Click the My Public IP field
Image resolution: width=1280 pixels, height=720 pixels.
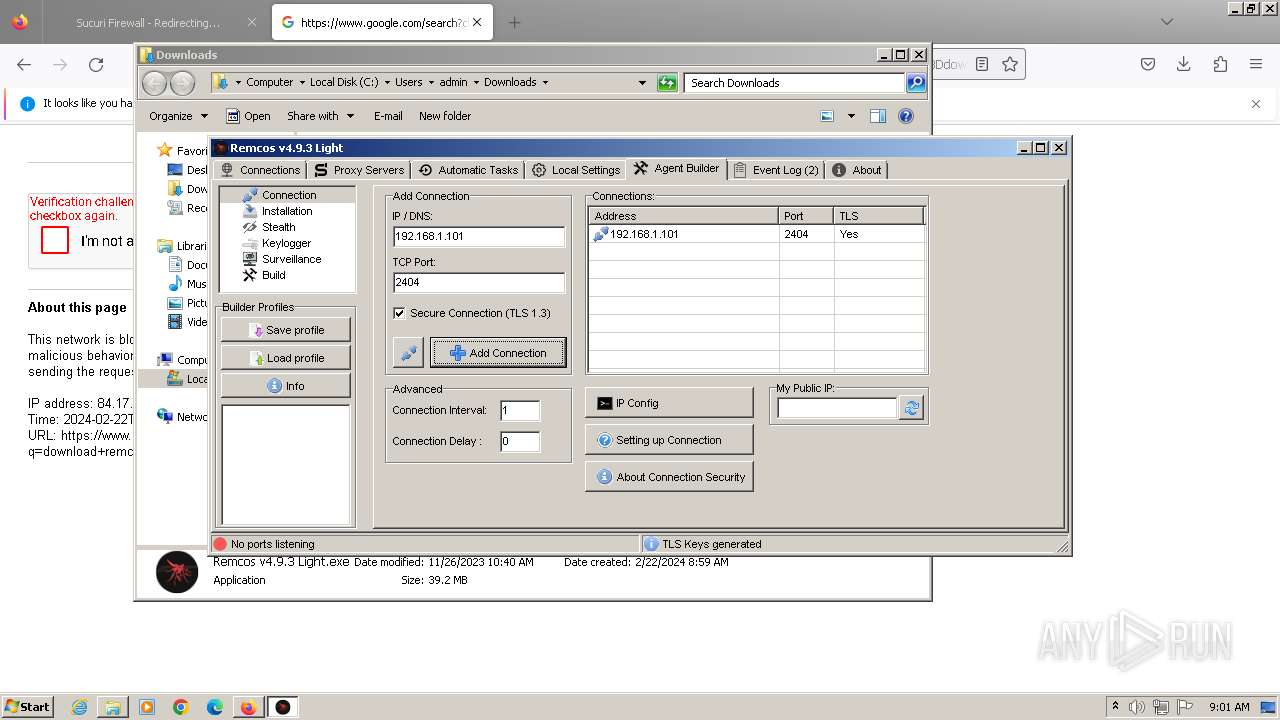click(837, 408)
